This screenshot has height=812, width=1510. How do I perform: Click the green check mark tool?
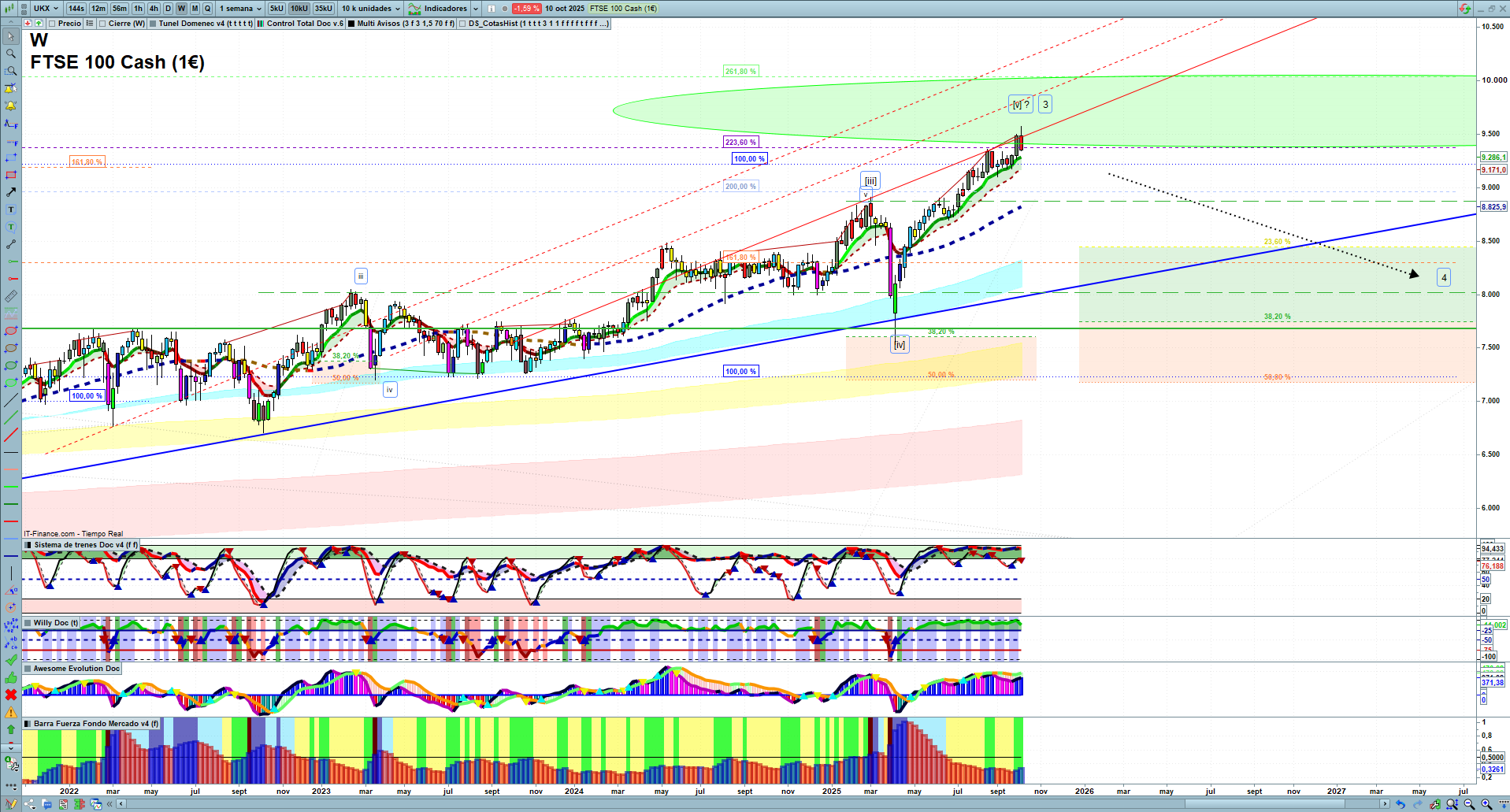[11, 660]
